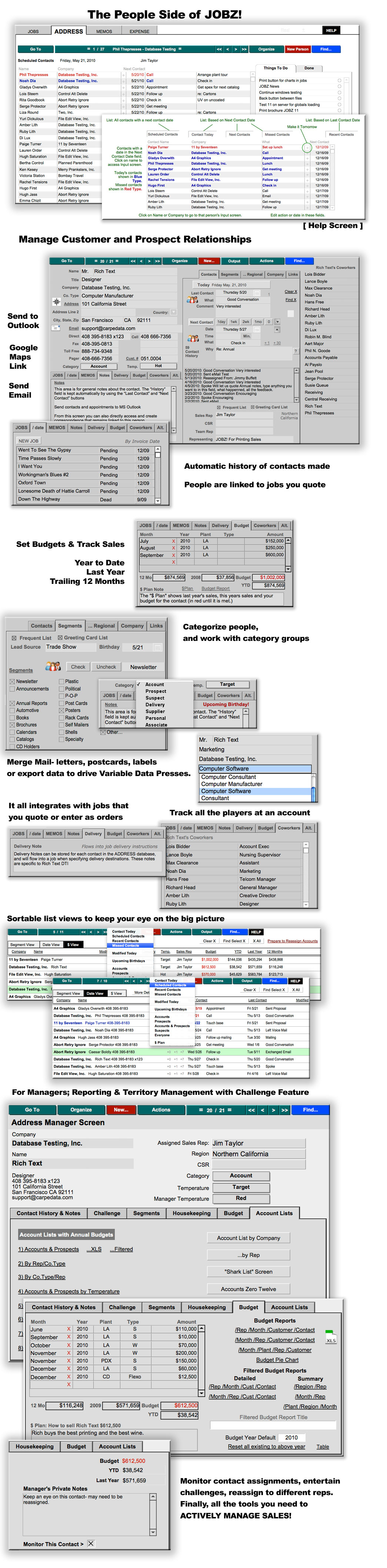Tick Greeting Card List checkbox beside Sales Rep area
This screenshot has height=1568, width=387.
[x=252, y=407]
